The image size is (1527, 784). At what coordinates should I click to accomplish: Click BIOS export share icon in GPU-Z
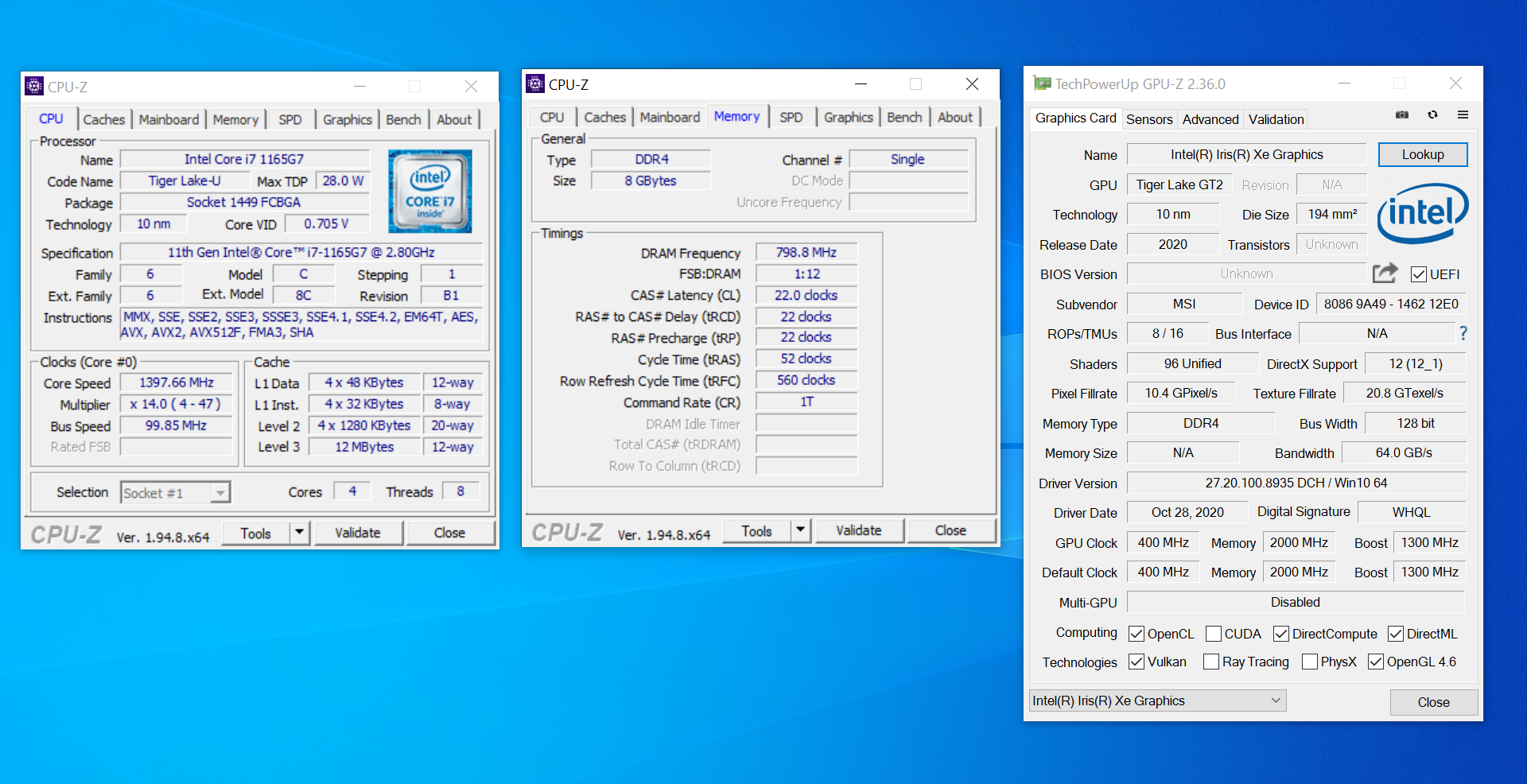[1385, 274]
